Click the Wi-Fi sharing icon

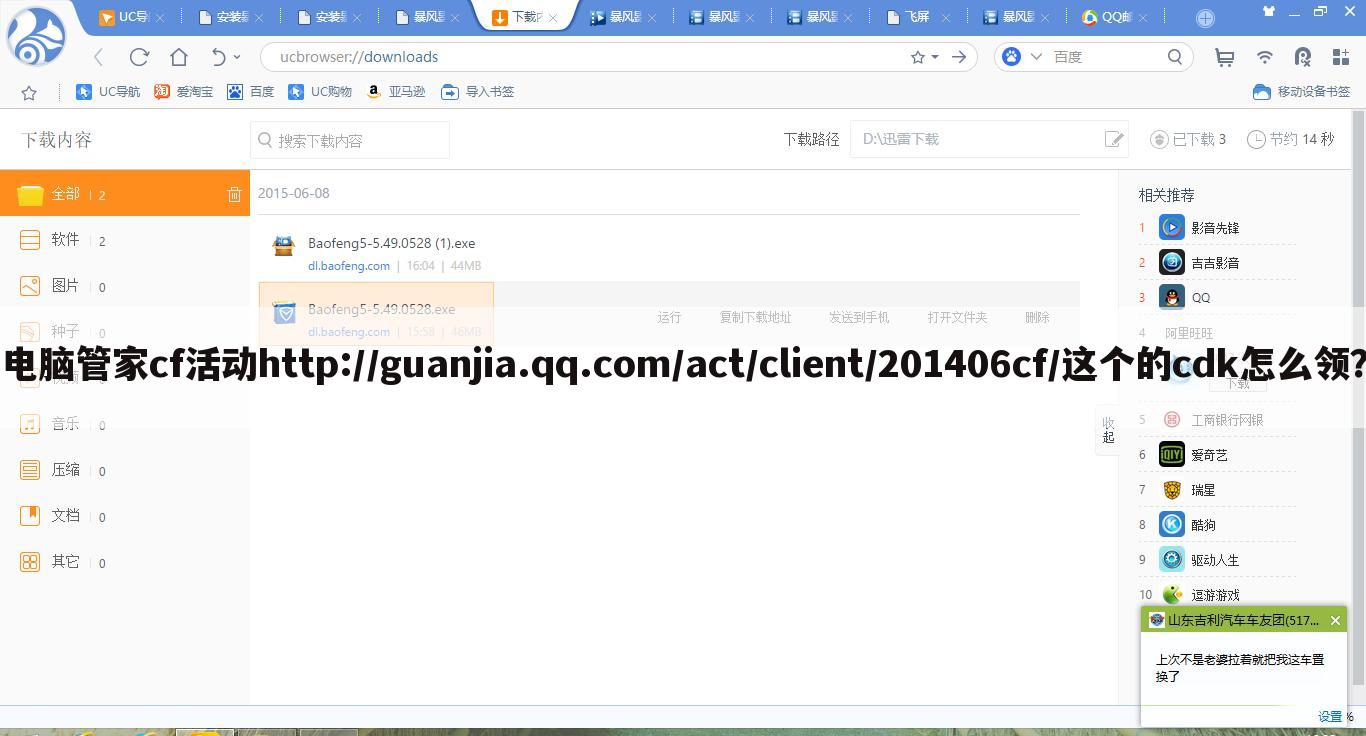coord(1265,57)
